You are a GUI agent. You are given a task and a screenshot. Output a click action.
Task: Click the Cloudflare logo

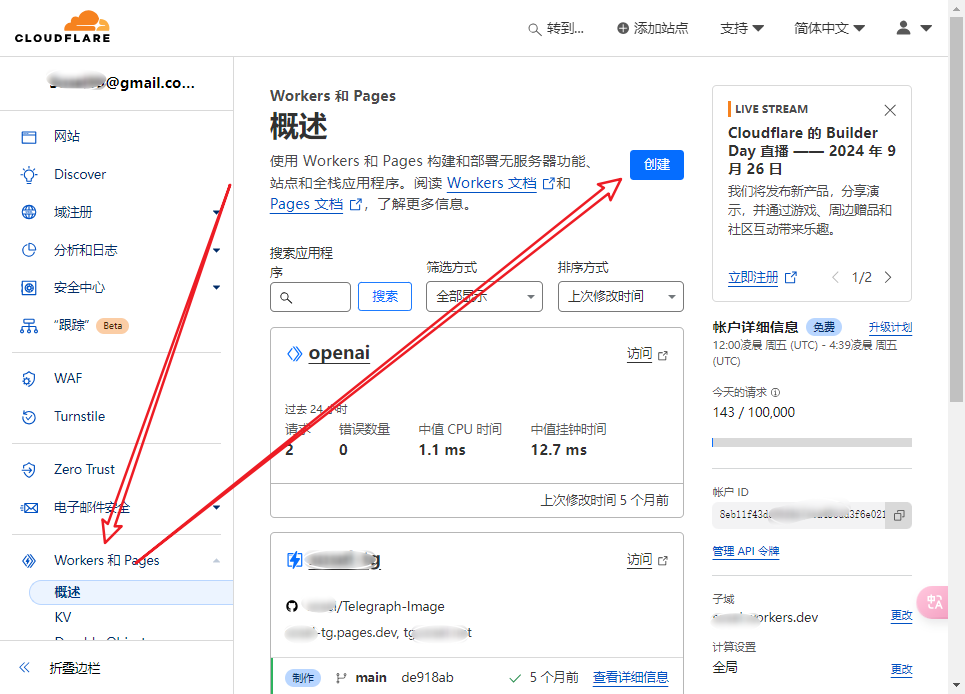coord(62,27)
